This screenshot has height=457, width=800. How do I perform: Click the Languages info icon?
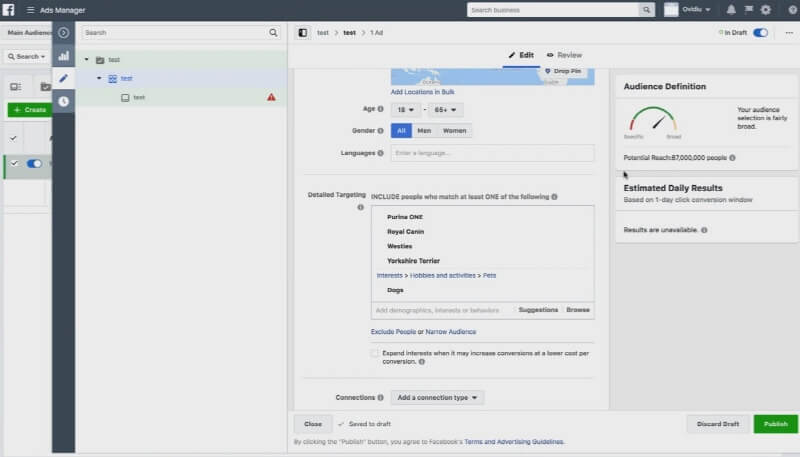(380, 153)
